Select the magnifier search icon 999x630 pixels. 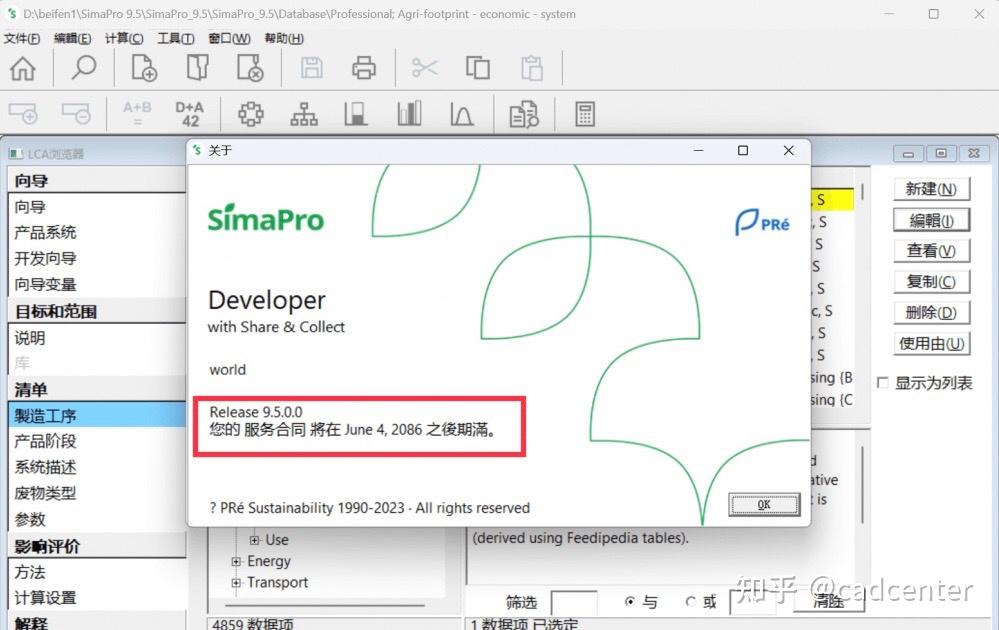pyautogui.click(x=84, y=67)
